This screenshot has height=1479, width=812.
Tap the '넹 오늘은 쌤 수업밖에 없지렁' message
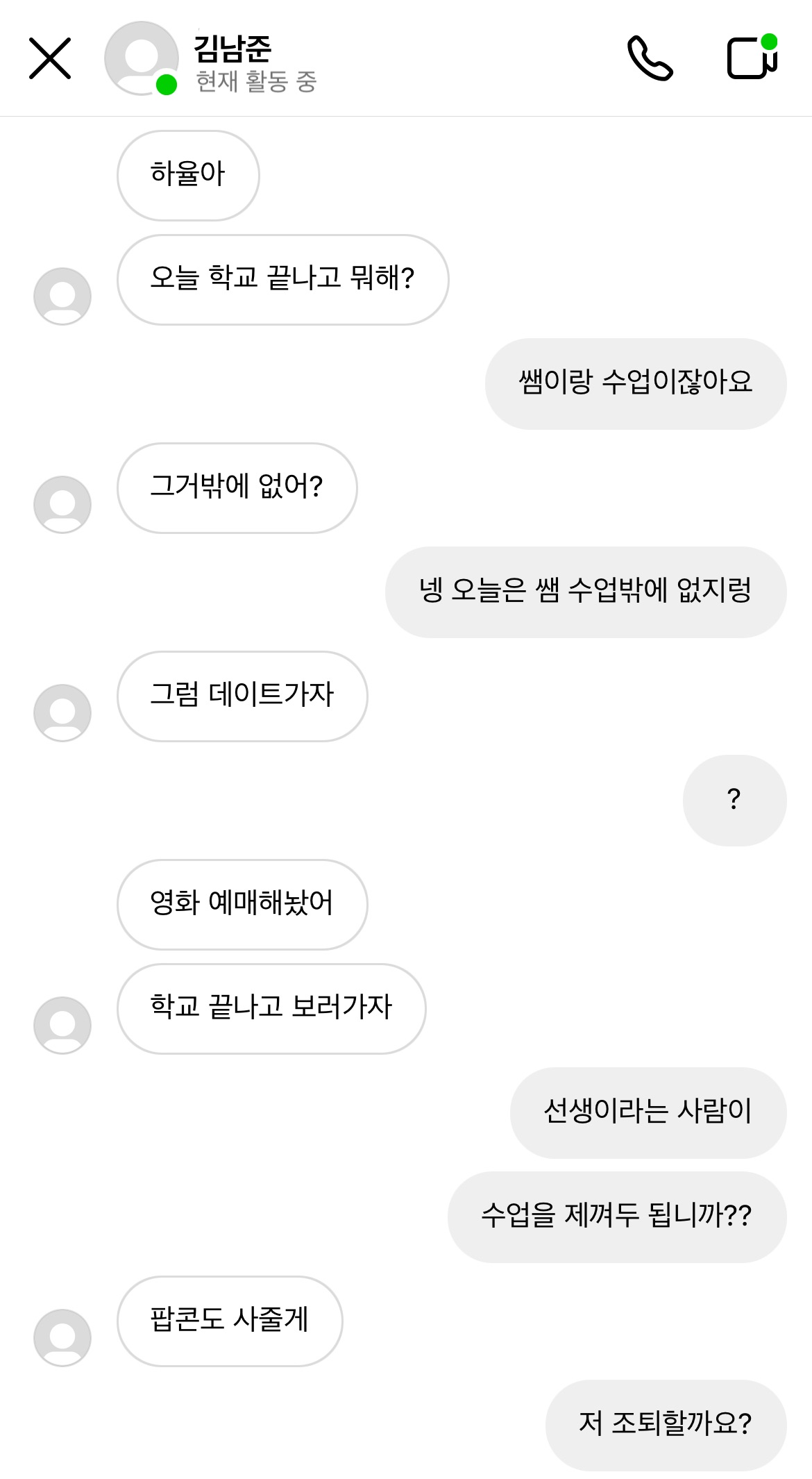[x=585, y=592]
